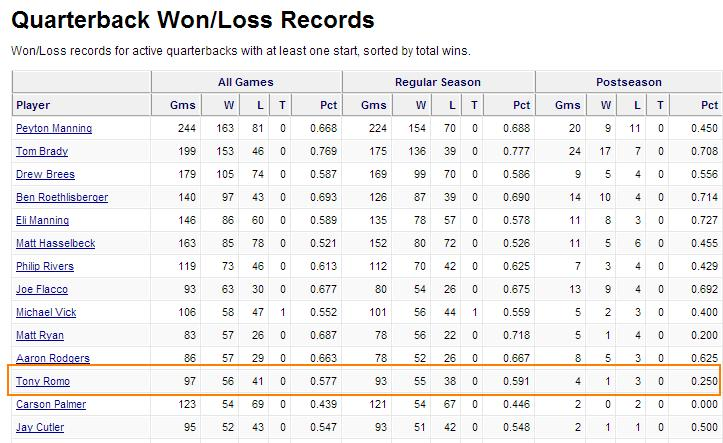Select the Eli Manning link
The image size is (723, 443).
42,220
